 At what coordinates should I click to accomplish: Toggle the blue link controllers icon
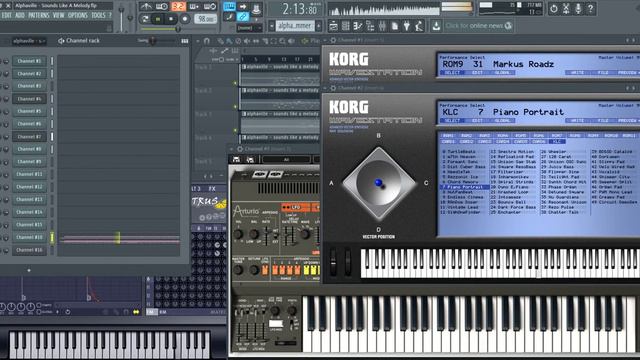[243, 17]
